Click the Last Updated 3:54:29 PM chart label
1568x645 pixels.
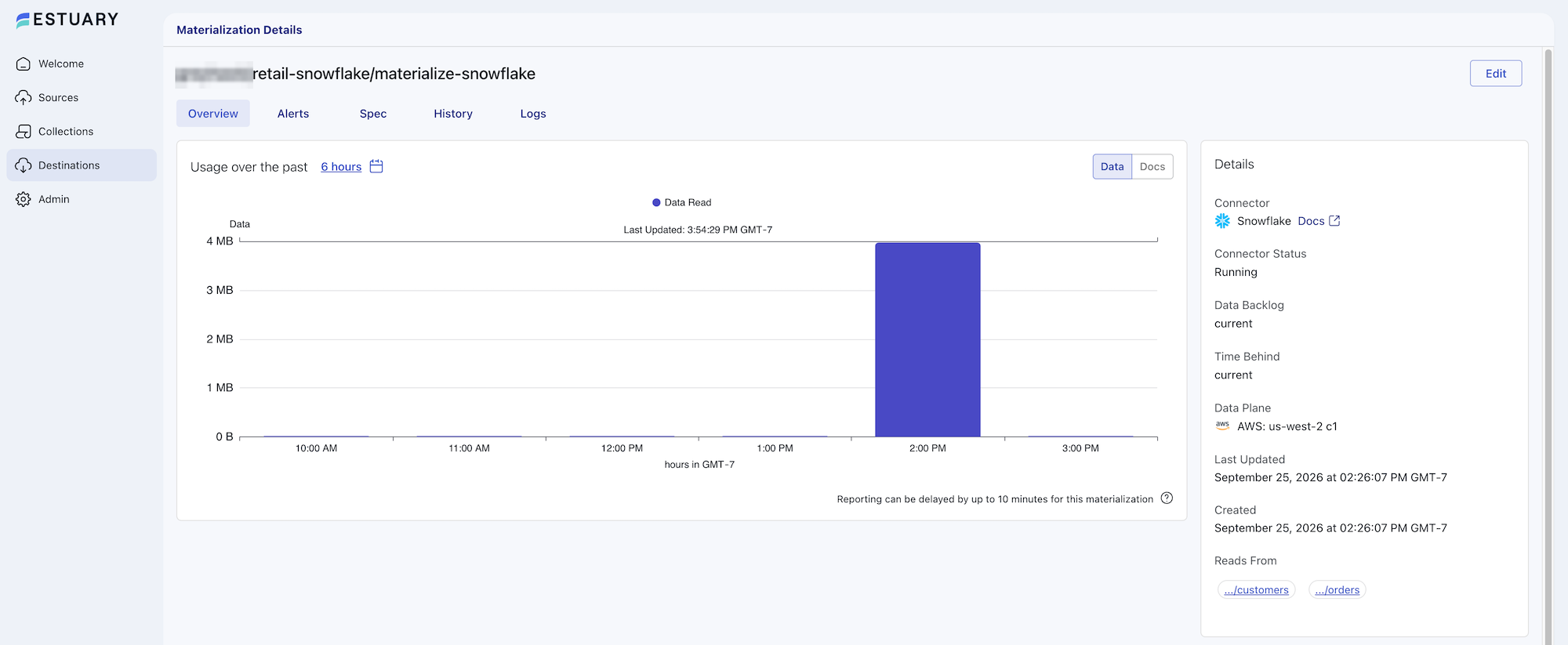(x=698, y=230)
